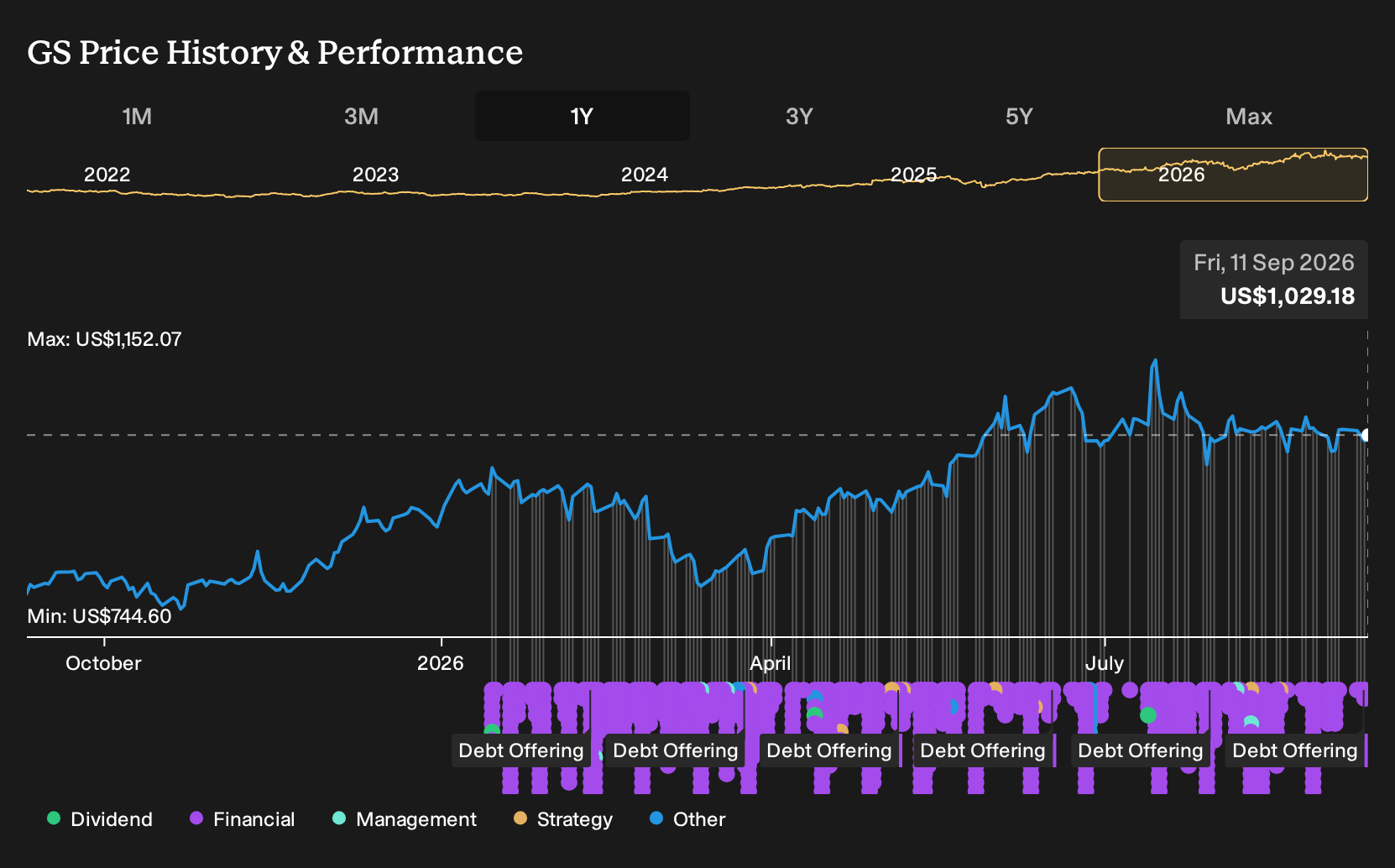Toggle the Management legend filter
The height and width of the screenshot is (868, 1395).
[405, 818]
